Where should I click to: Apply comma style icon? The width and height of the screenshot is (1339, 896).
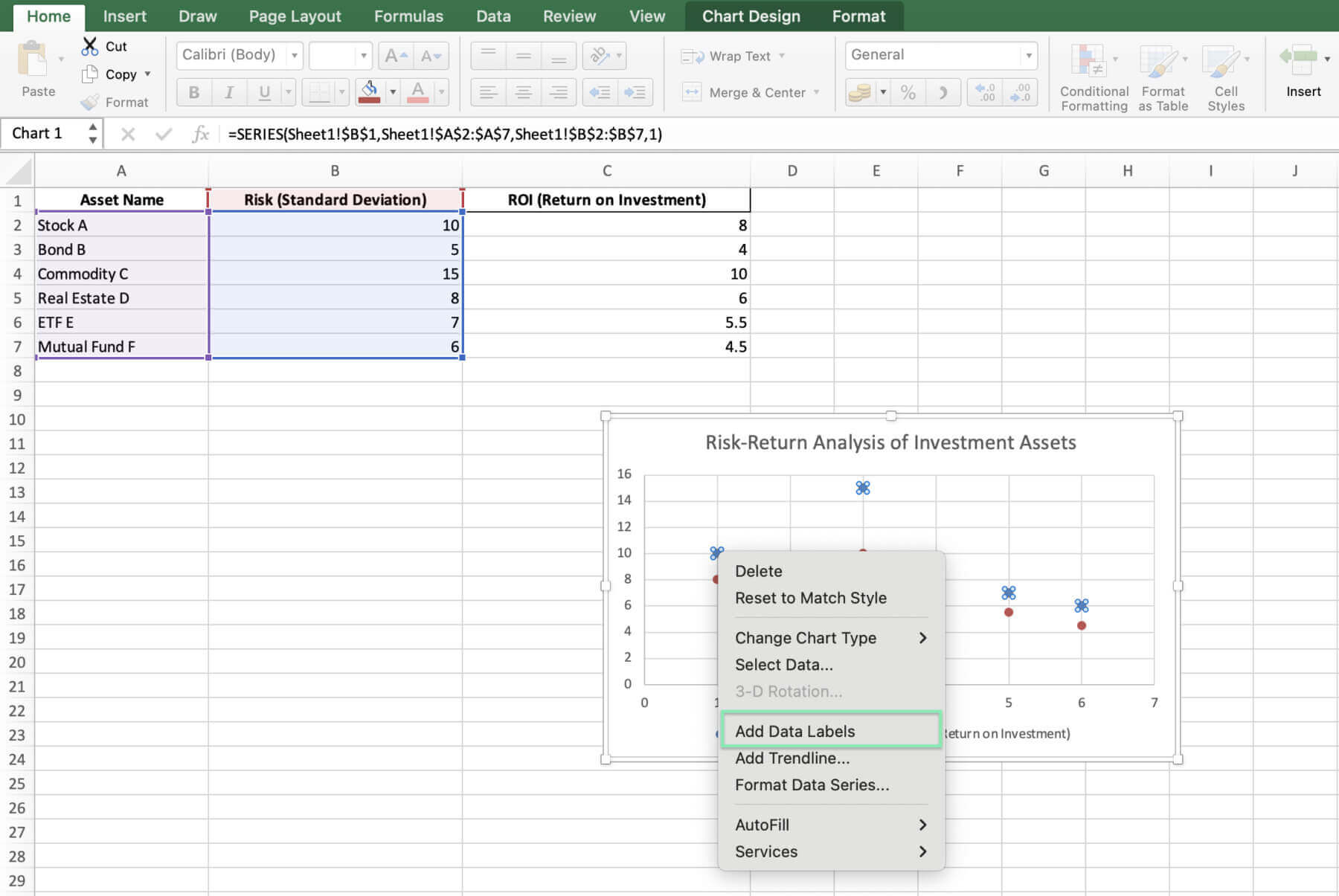pyautogui.click(x=943, y=92)
